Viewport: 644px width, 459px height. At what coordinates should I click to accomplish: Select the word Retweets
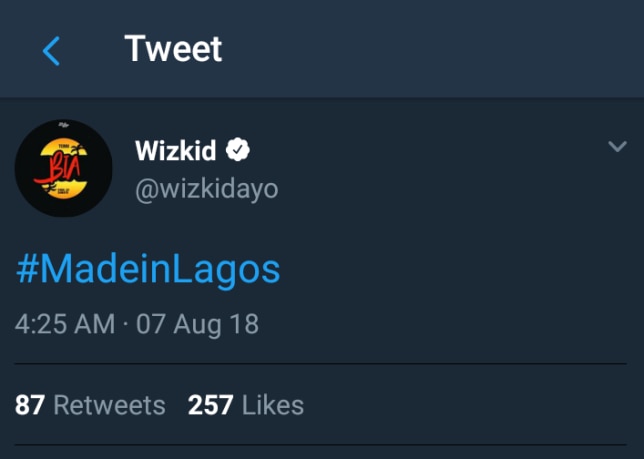(109, 405)
